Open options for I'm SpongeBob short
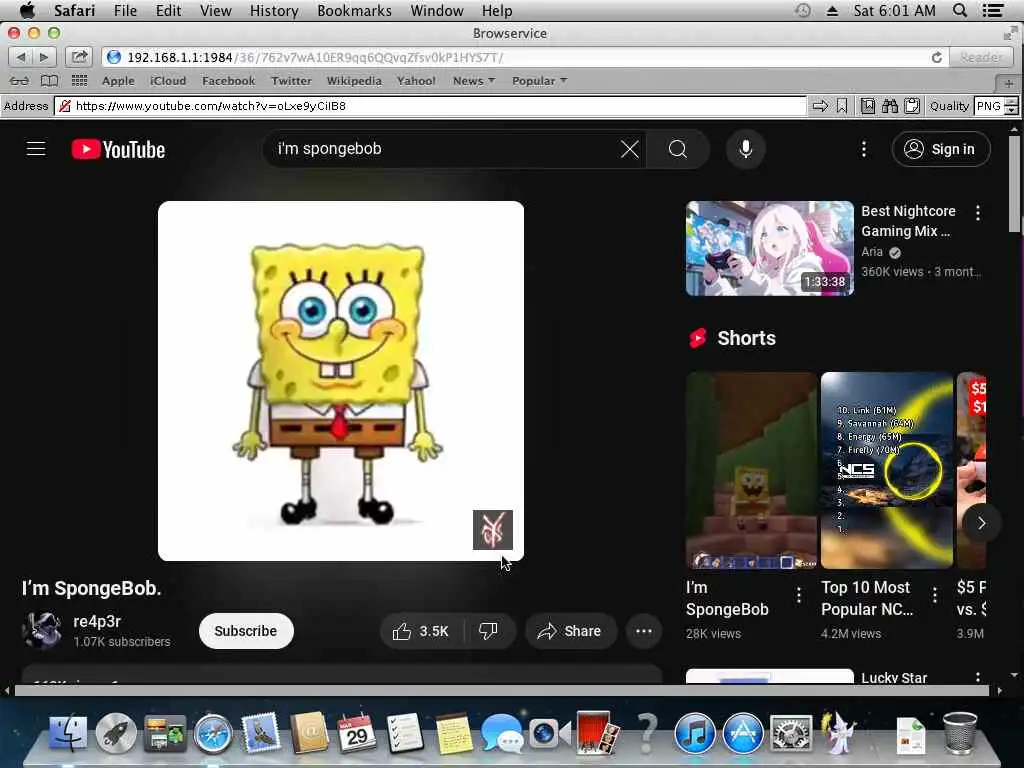Screen dimensions: 1024x768 click(799, 594)
